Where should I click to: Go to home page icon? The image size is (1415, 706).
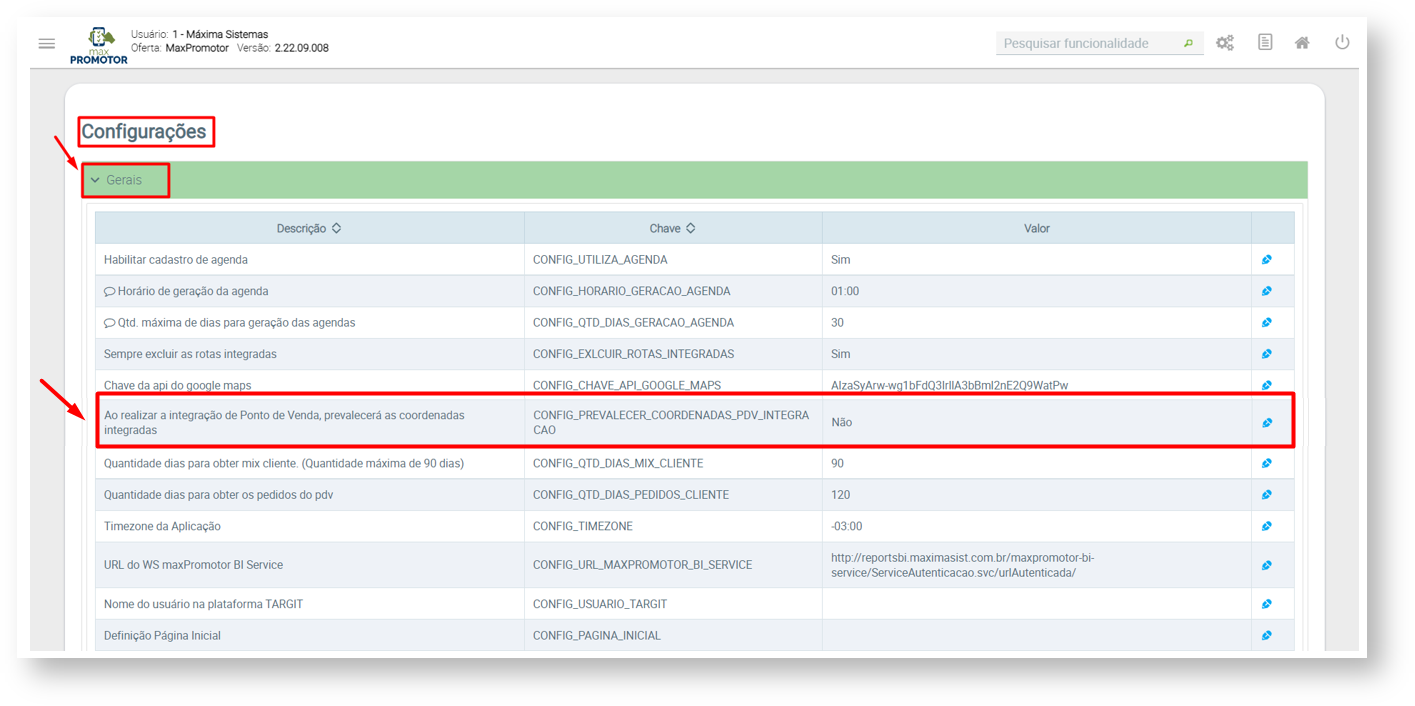click(x=1302, y=43)
